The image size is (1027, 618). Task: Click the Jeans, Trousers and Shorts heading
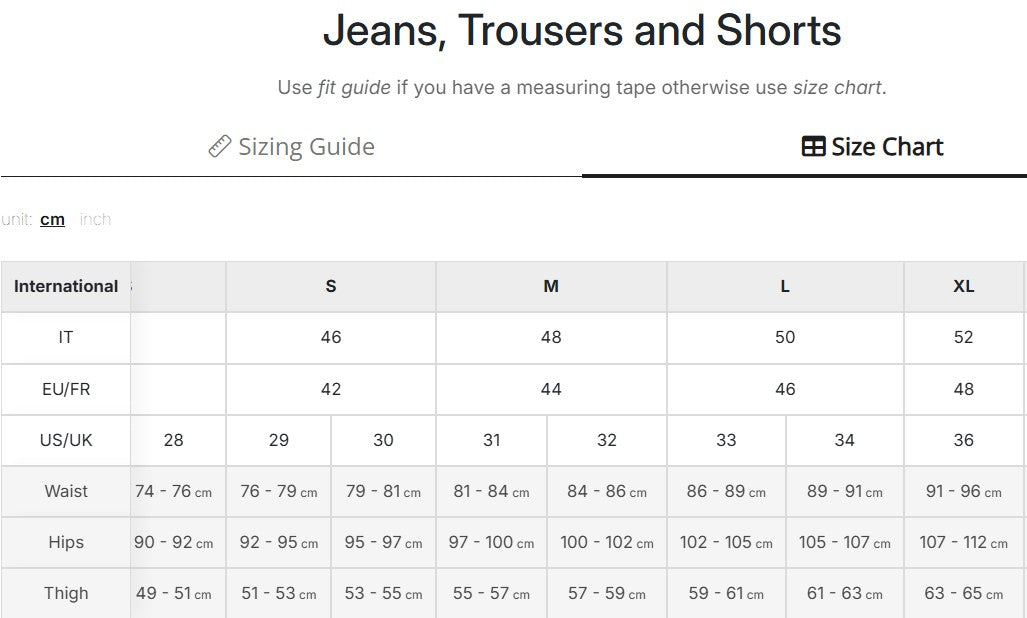(x=582, y=31)
